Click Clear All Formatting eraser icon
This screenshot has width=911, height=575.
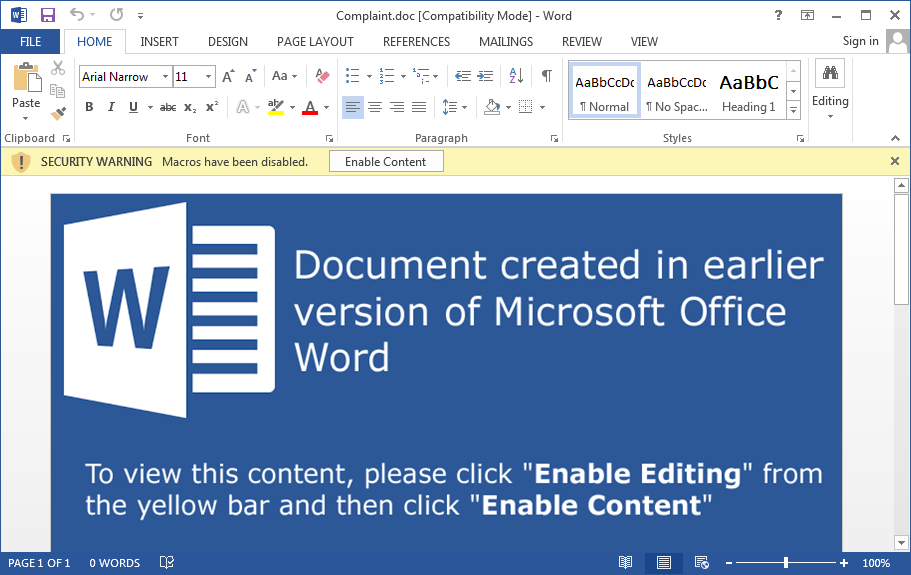pos(322,76)
